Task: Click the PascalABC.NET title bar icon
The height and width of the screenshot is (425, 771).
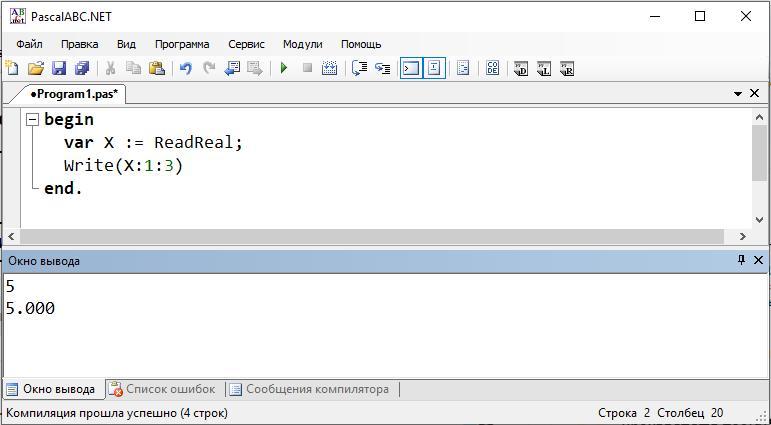Action: pyautogui.click(x=17, y=16)
